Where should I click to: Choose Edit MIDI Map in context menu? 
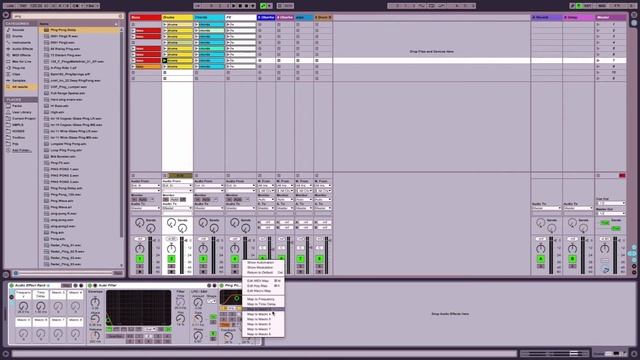click(263, 281)
